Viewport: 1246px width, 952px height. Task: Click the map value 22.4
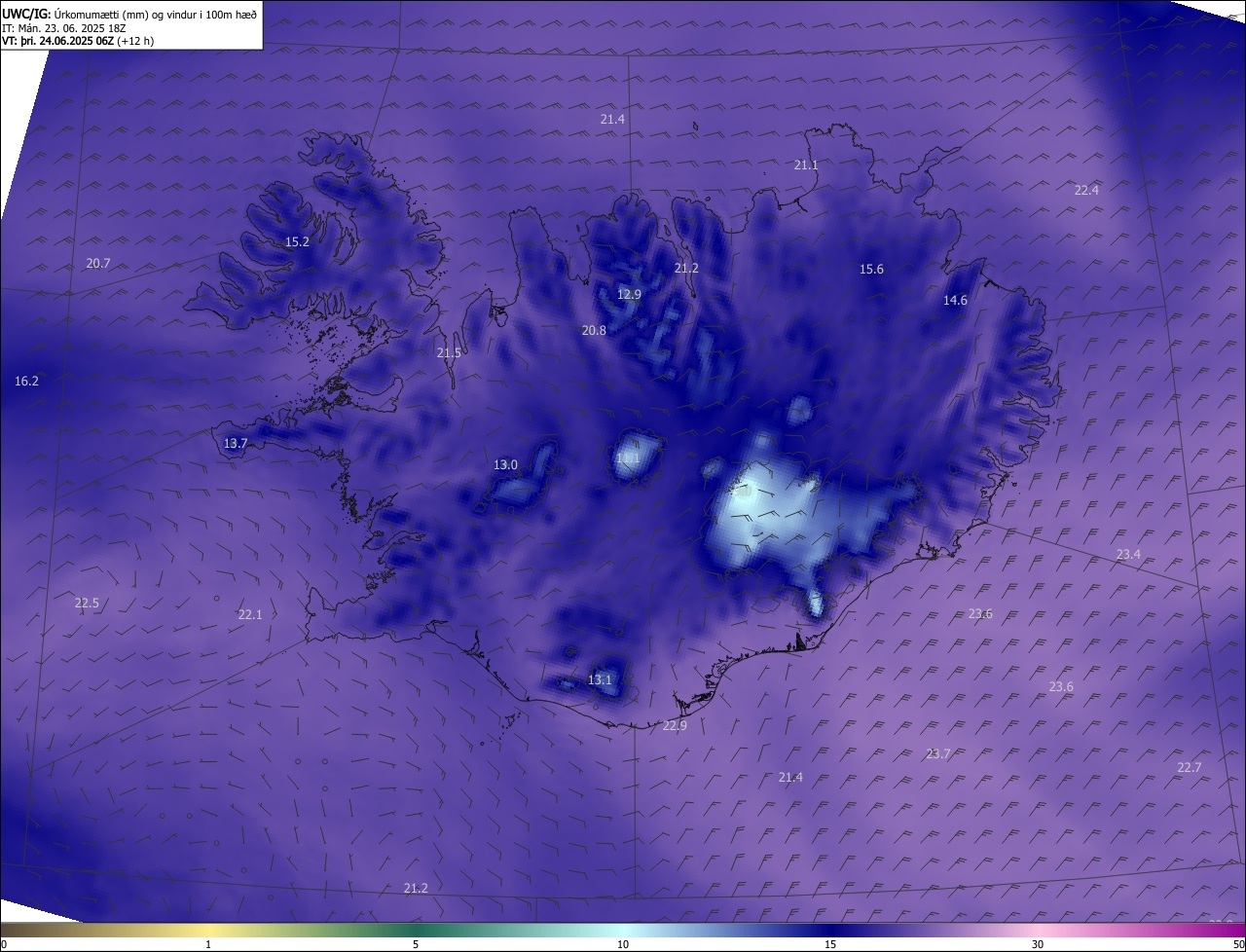coord(1086,190)
